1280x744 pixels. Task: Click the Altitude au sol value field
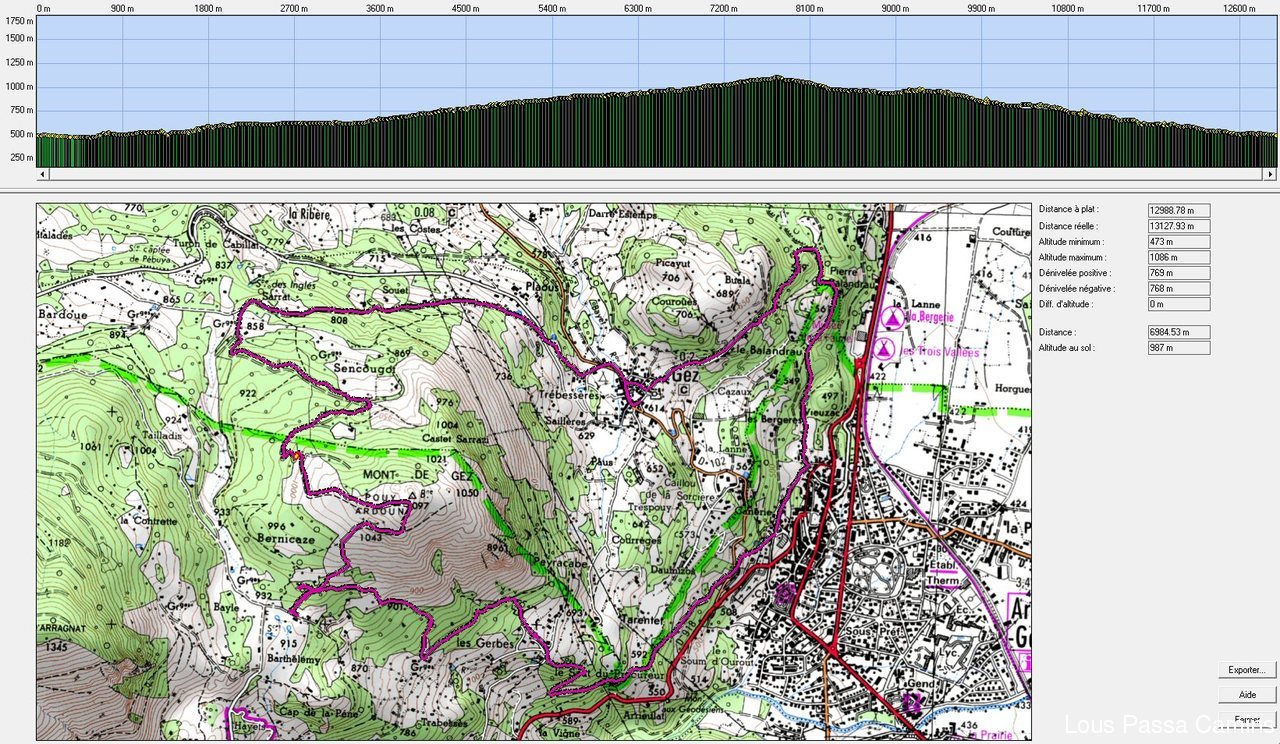[1179, 348]
